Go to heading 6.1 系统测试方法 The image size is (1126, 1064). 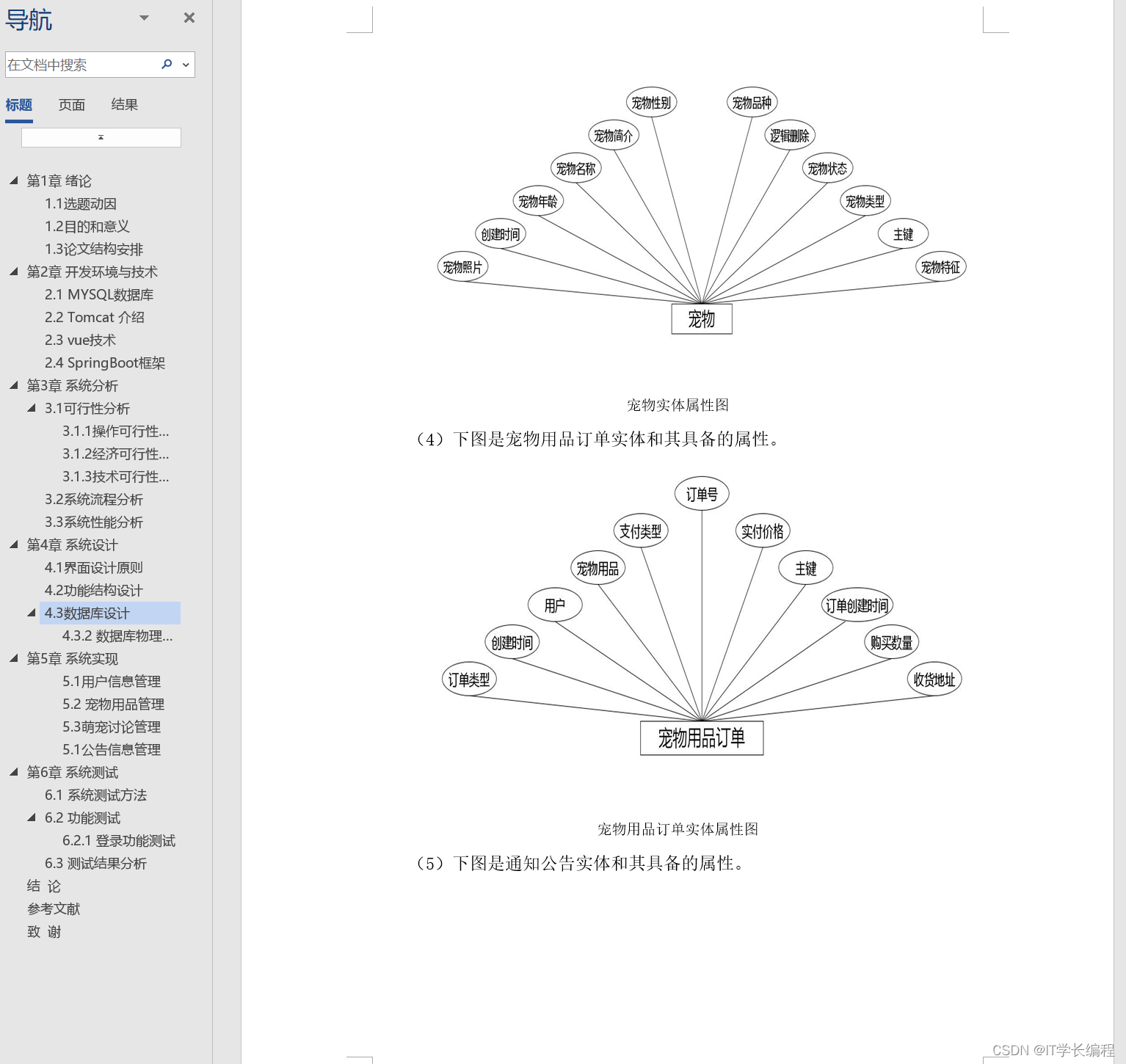click(x=96, y=795)
